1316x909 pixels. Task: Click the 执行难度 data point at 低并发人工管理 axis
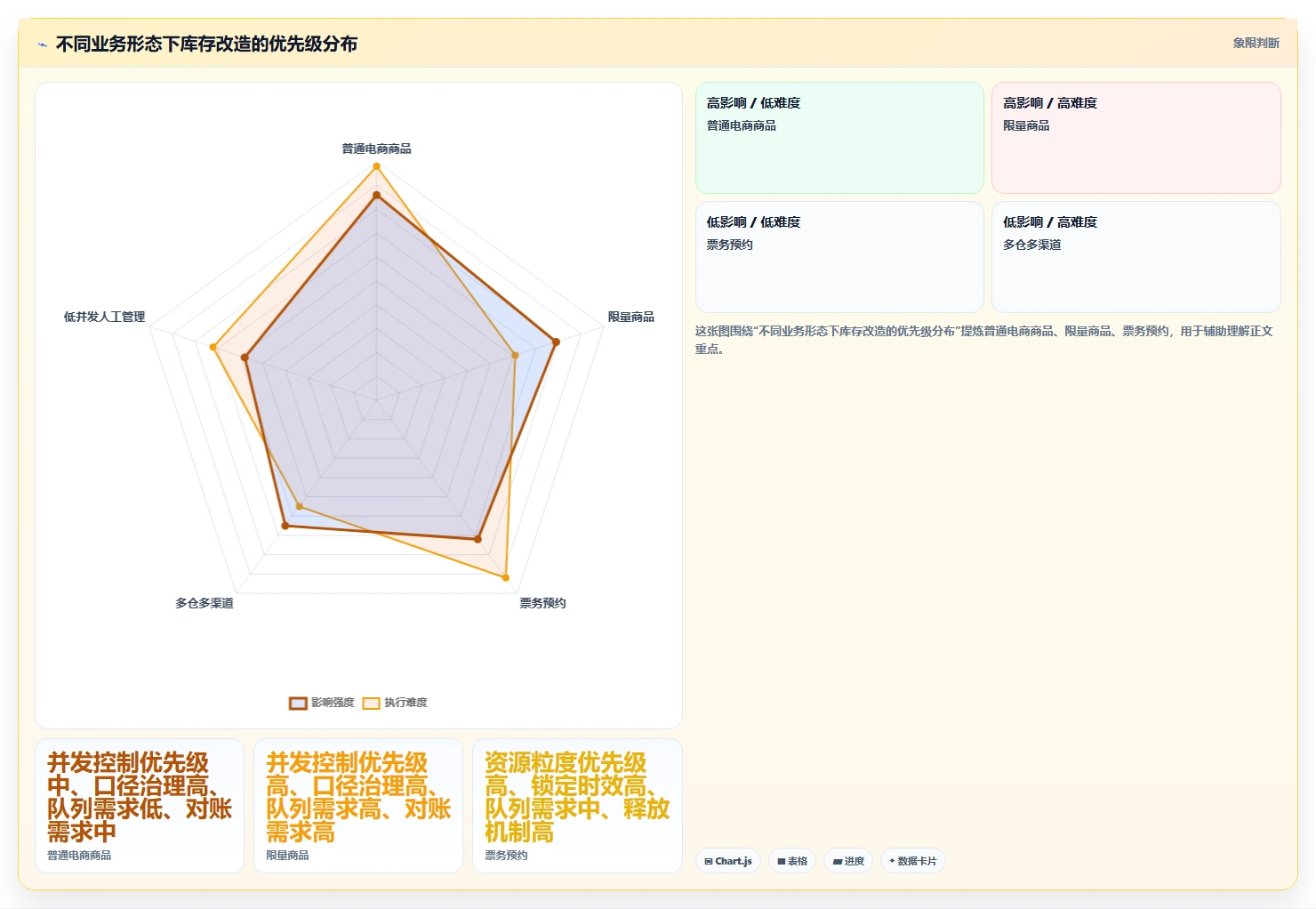click(213, 347)
